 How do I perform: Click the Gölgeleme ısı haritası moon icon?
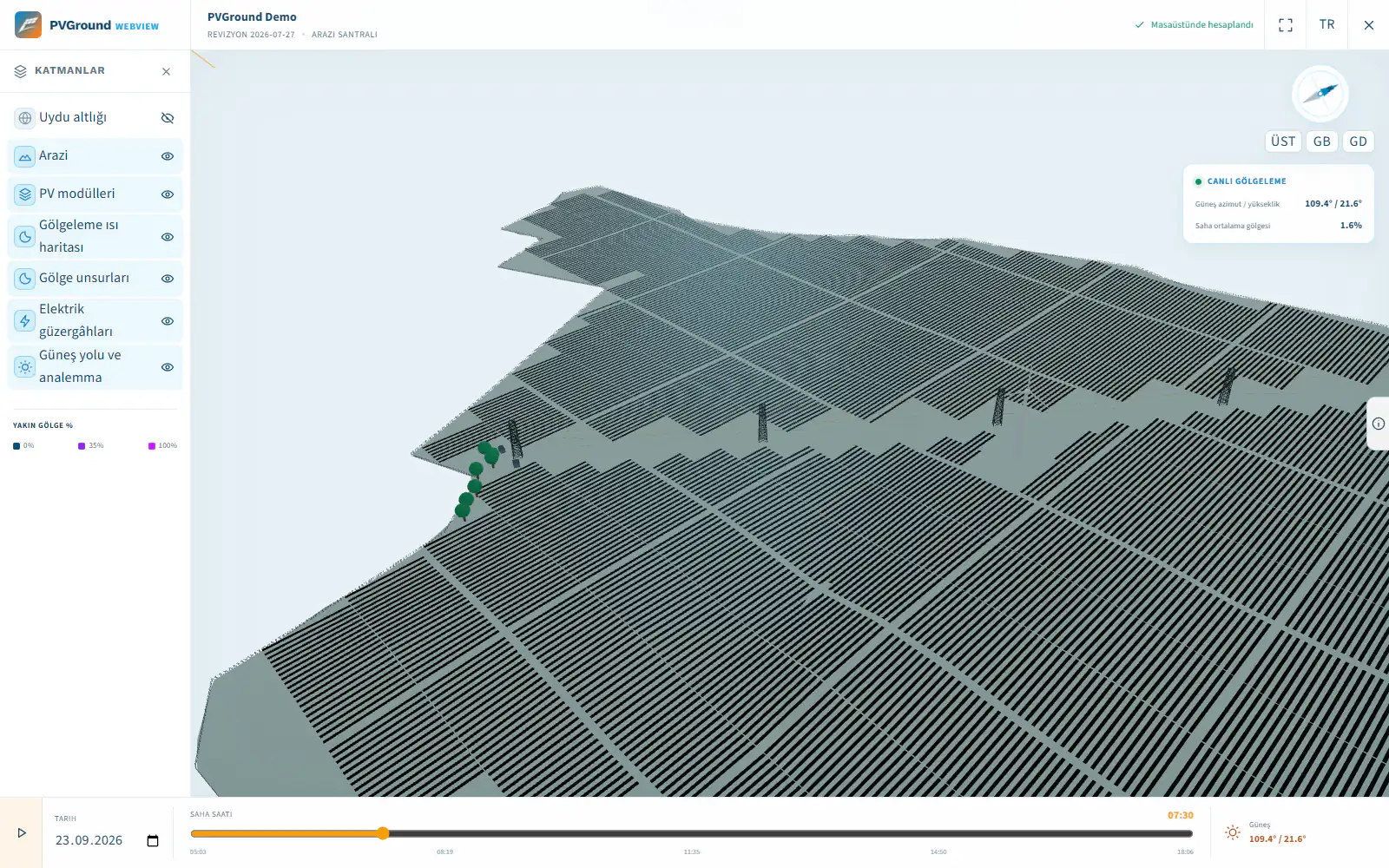pyautogui.click(x=25, y=237)
